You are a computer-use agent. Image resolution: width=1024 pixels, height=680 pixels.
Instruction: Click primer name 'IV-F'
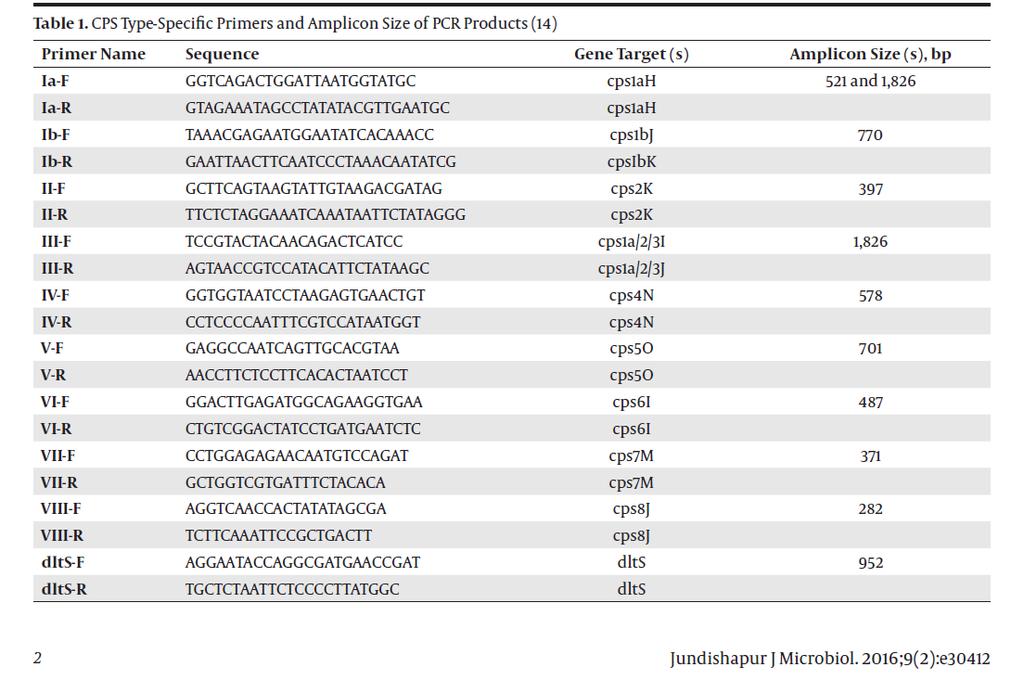56,295
